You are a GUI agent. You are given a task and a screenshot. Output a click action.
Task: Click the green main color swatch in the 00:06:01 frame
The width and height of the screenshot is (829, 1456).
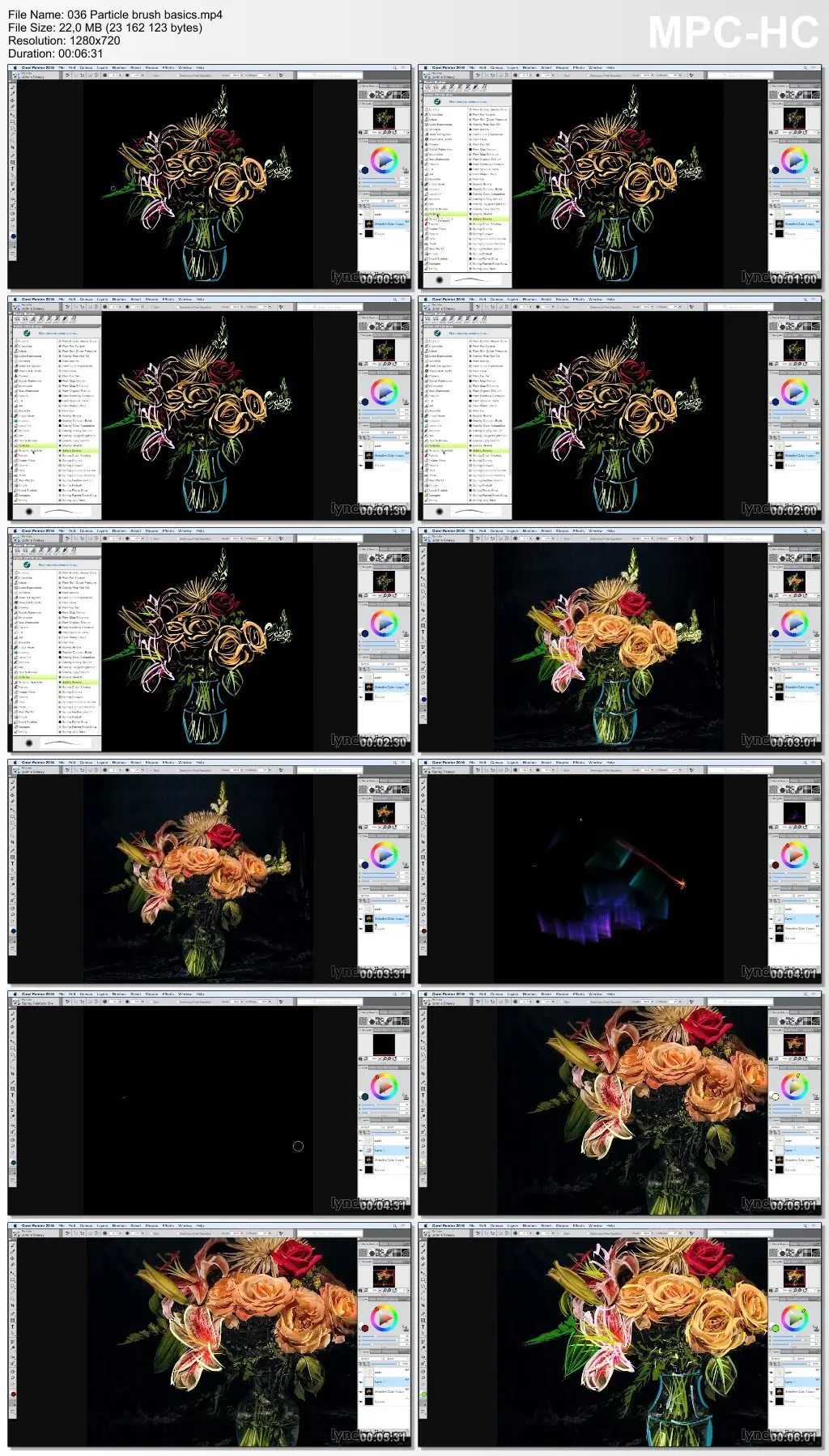point(776,1328)
